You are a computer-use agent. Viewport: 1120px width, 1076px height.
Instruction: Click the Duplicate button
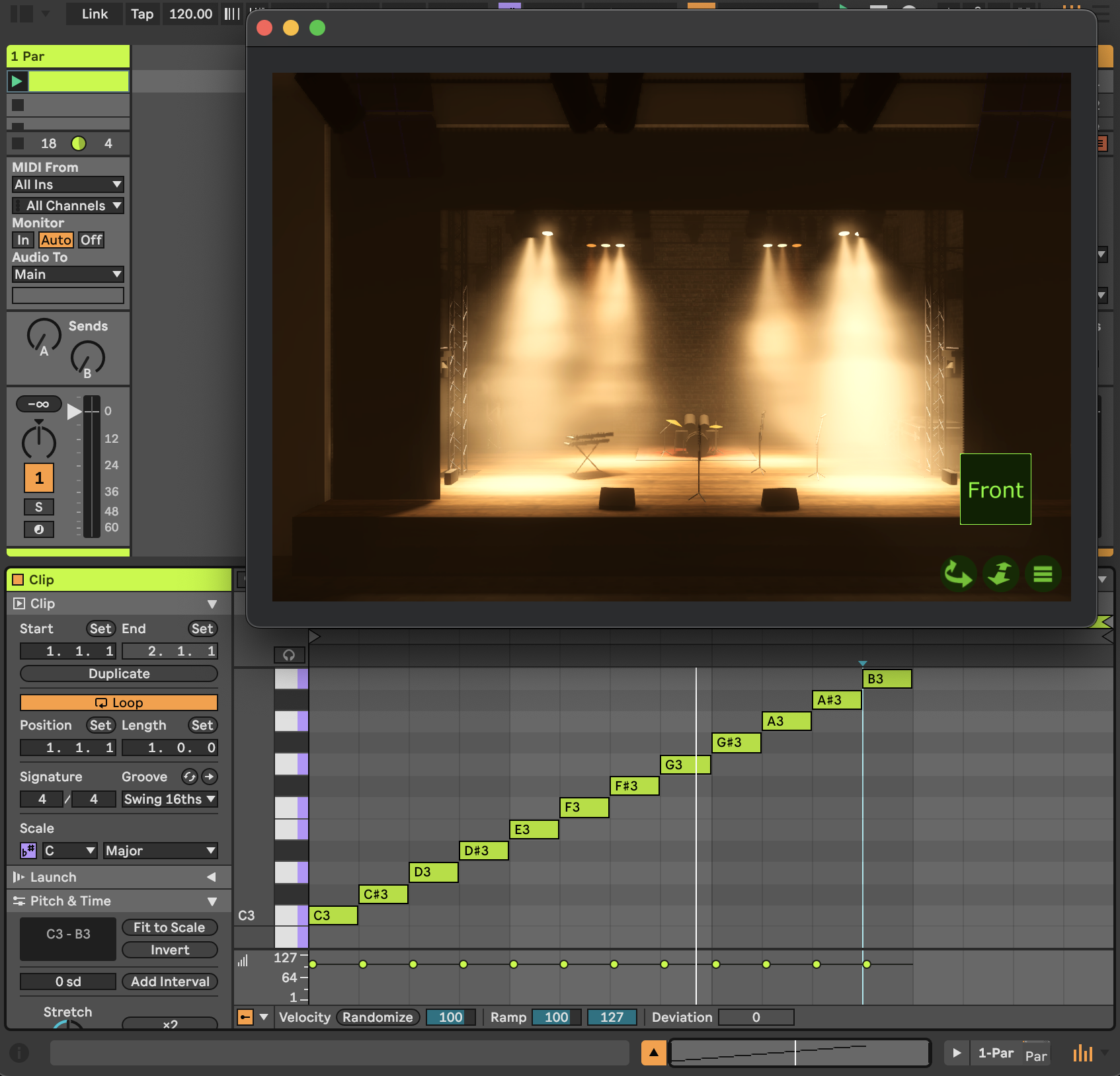[119, 673]
